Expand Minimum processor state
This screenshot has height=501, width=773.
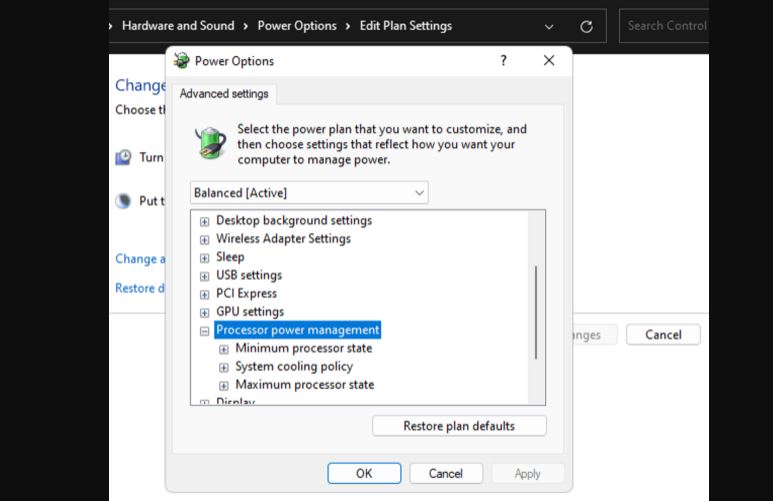click(223, 350)
